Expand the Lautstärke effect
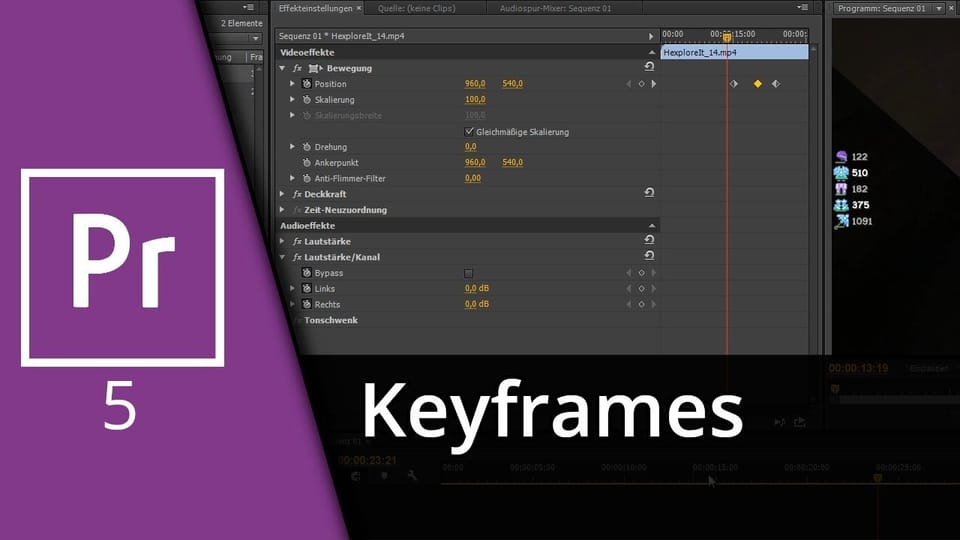 click(282, 242)
